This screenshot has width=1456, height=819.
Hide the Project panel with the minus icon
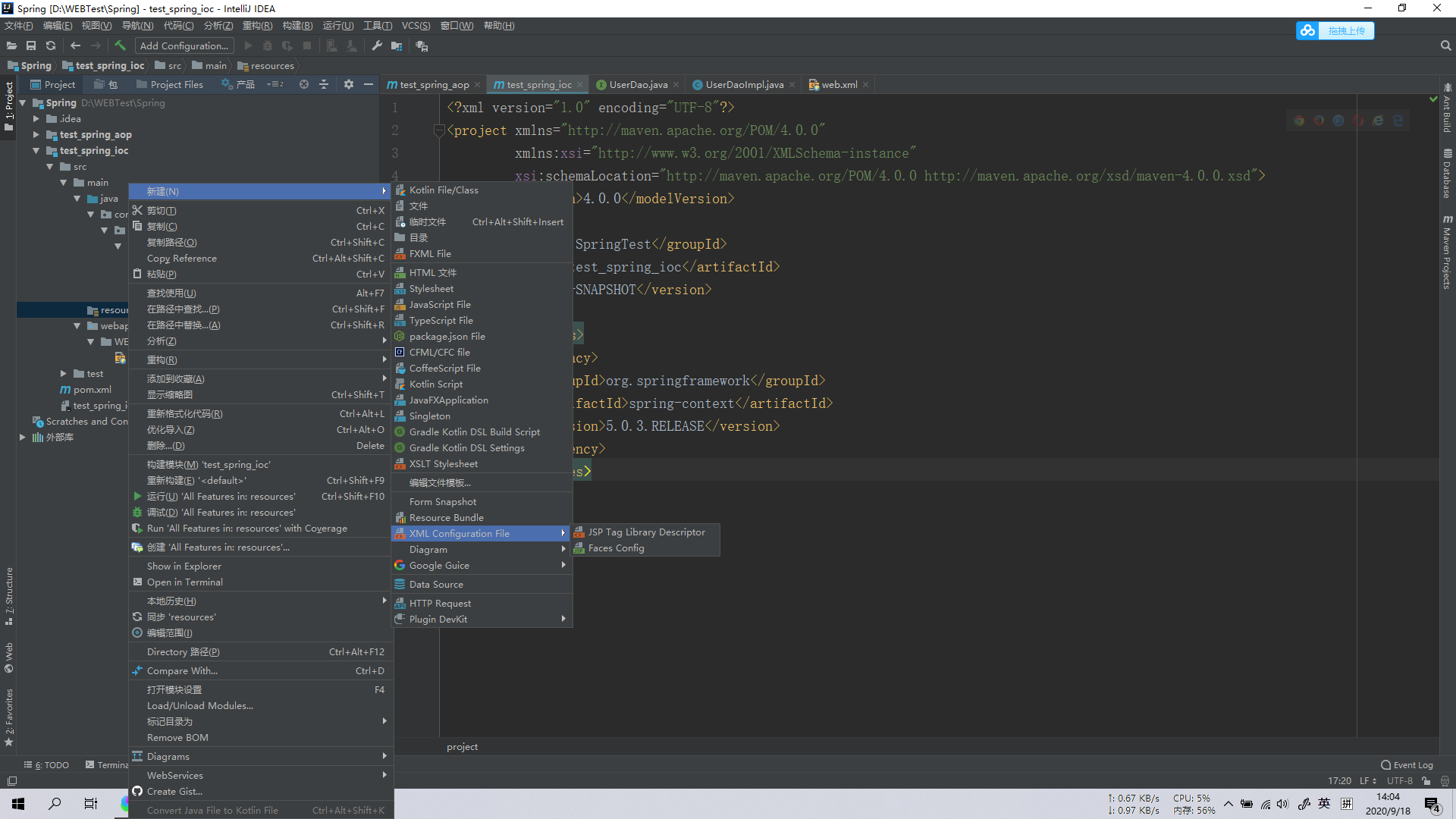point(369,84)
